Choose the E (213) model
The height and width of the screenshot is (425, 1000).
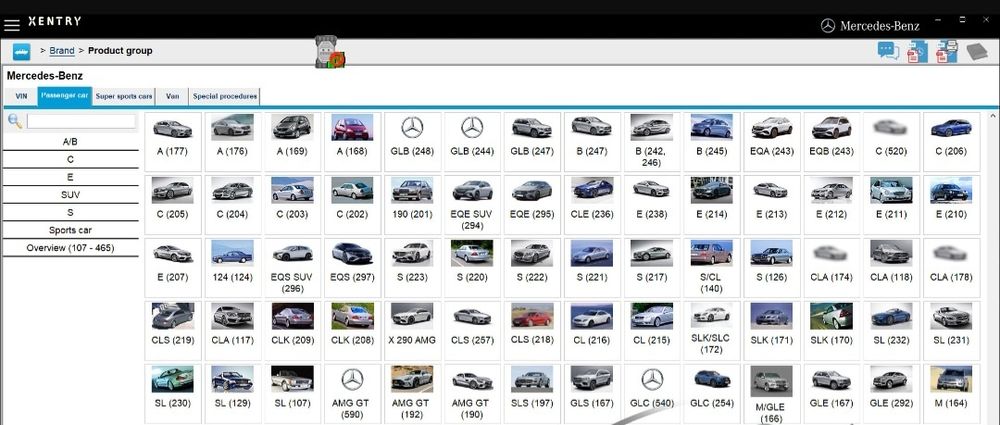[x=772, y=204]
